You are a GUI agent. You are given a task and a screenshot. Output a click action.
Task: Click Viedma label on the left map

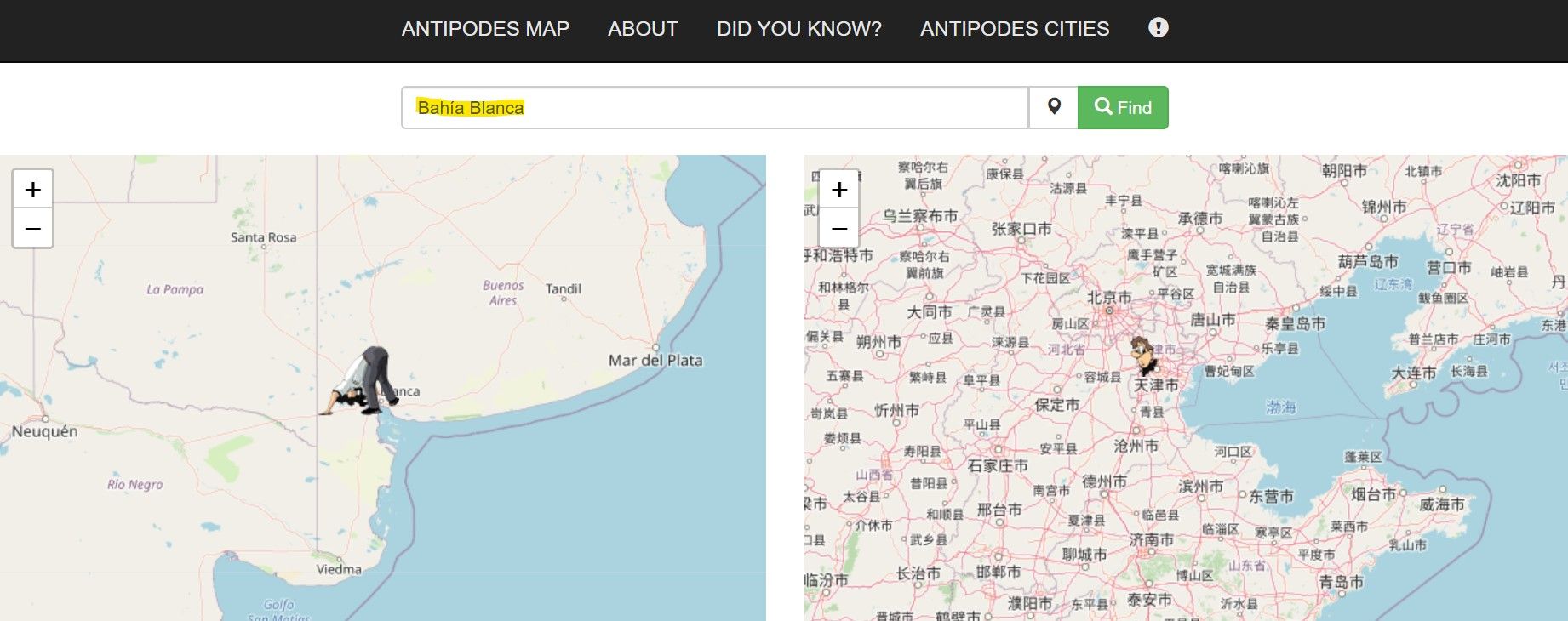click(x=339, y=569)
